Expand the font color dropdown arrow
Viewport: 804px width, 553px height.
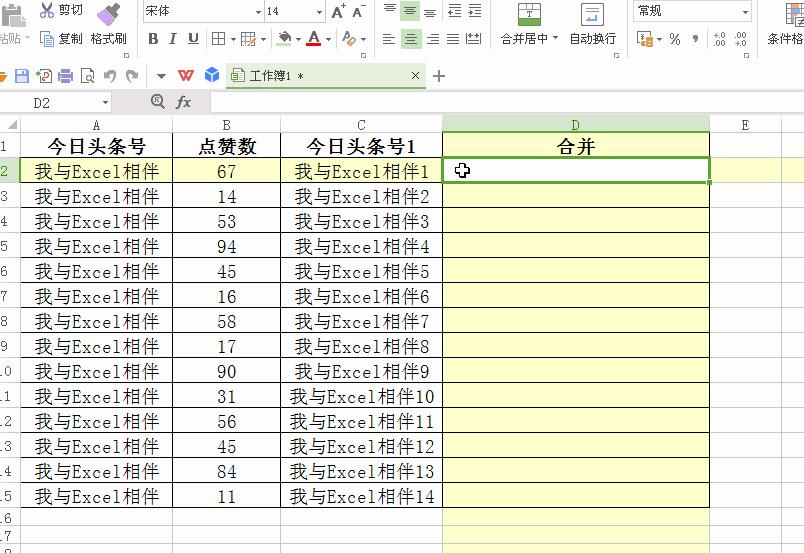(x=328, y=40)
